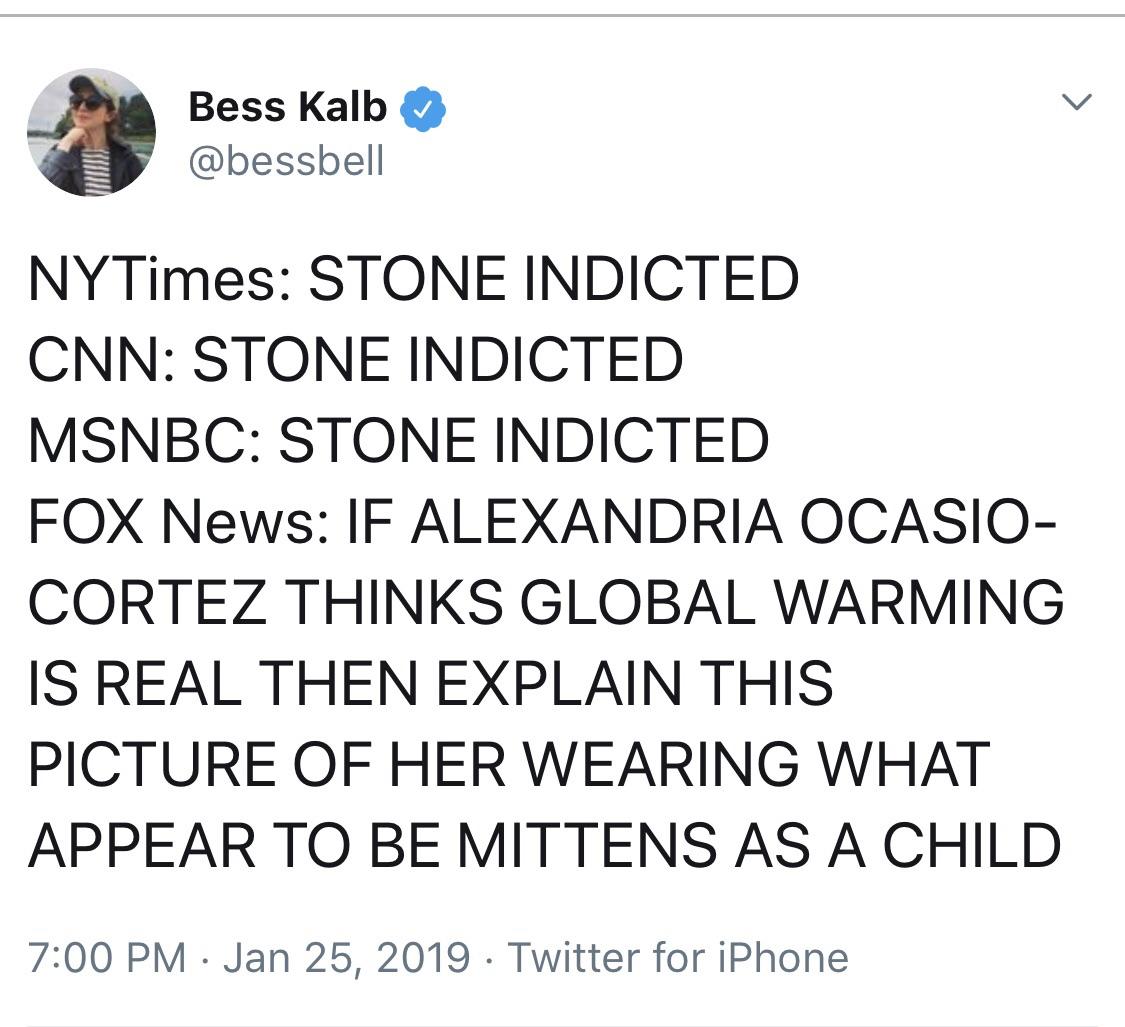Select the "Jan 25, 2019" date
1125x1027 pixels.
[x=346, y=957]
